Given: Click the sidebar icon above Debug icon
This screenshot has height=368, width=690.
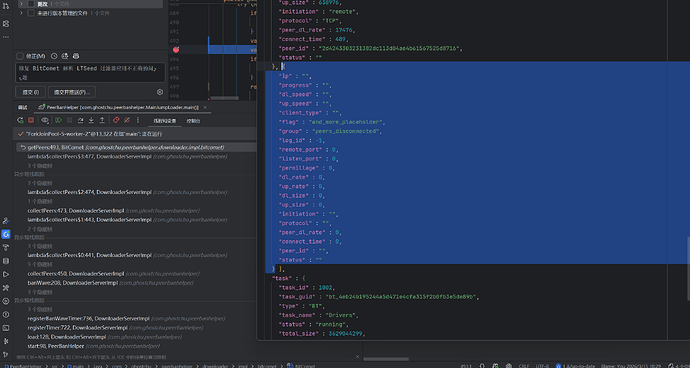Looking at the screenshot, I should click(x=6, y=221).
